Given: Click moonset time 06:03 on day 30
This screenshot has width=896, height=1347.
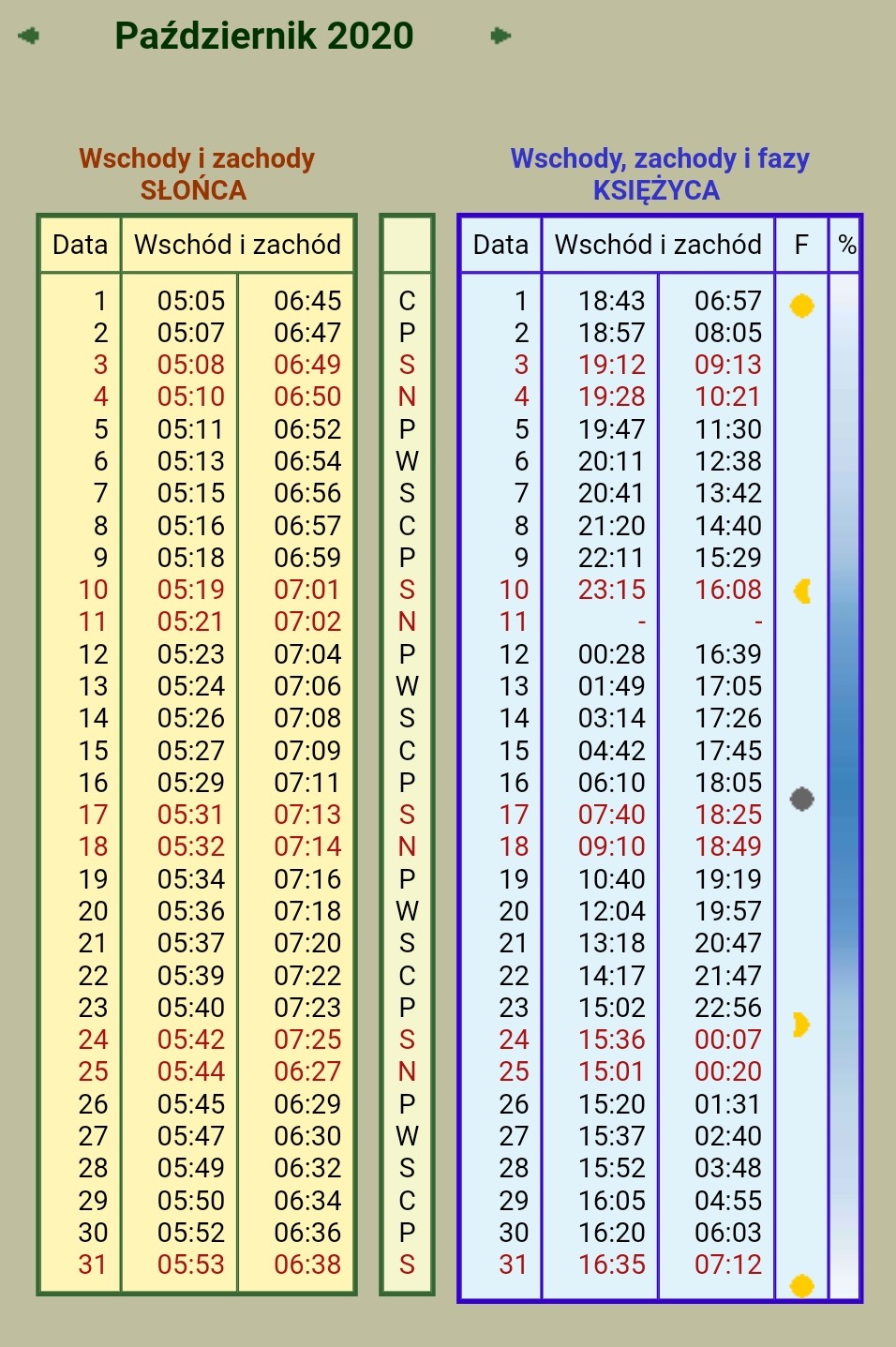Looking at the screenshot, I should coord(728,1233).
